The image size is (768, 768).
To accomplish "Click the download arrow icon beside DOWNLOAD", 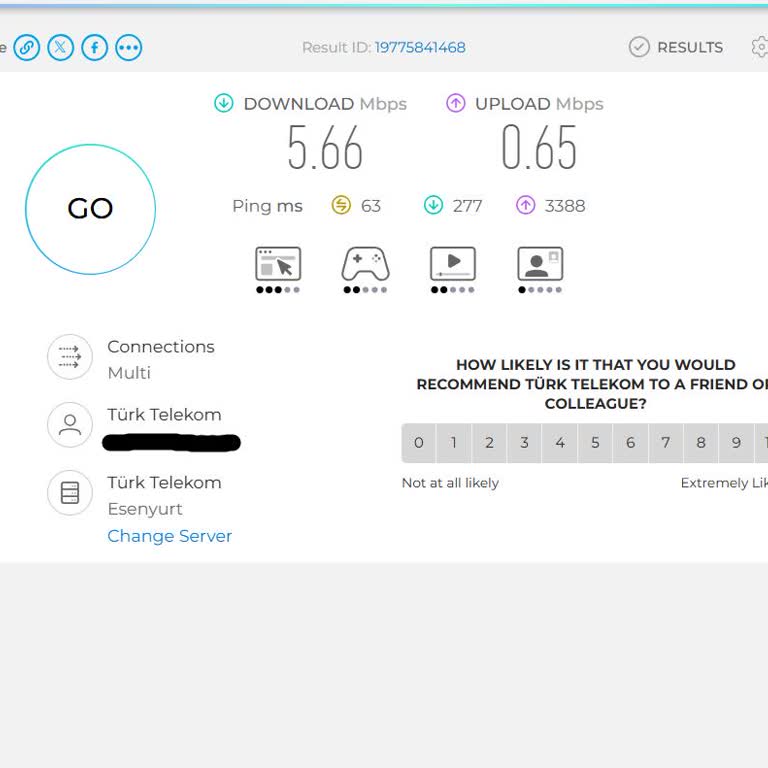I will (x=224, y=103).
